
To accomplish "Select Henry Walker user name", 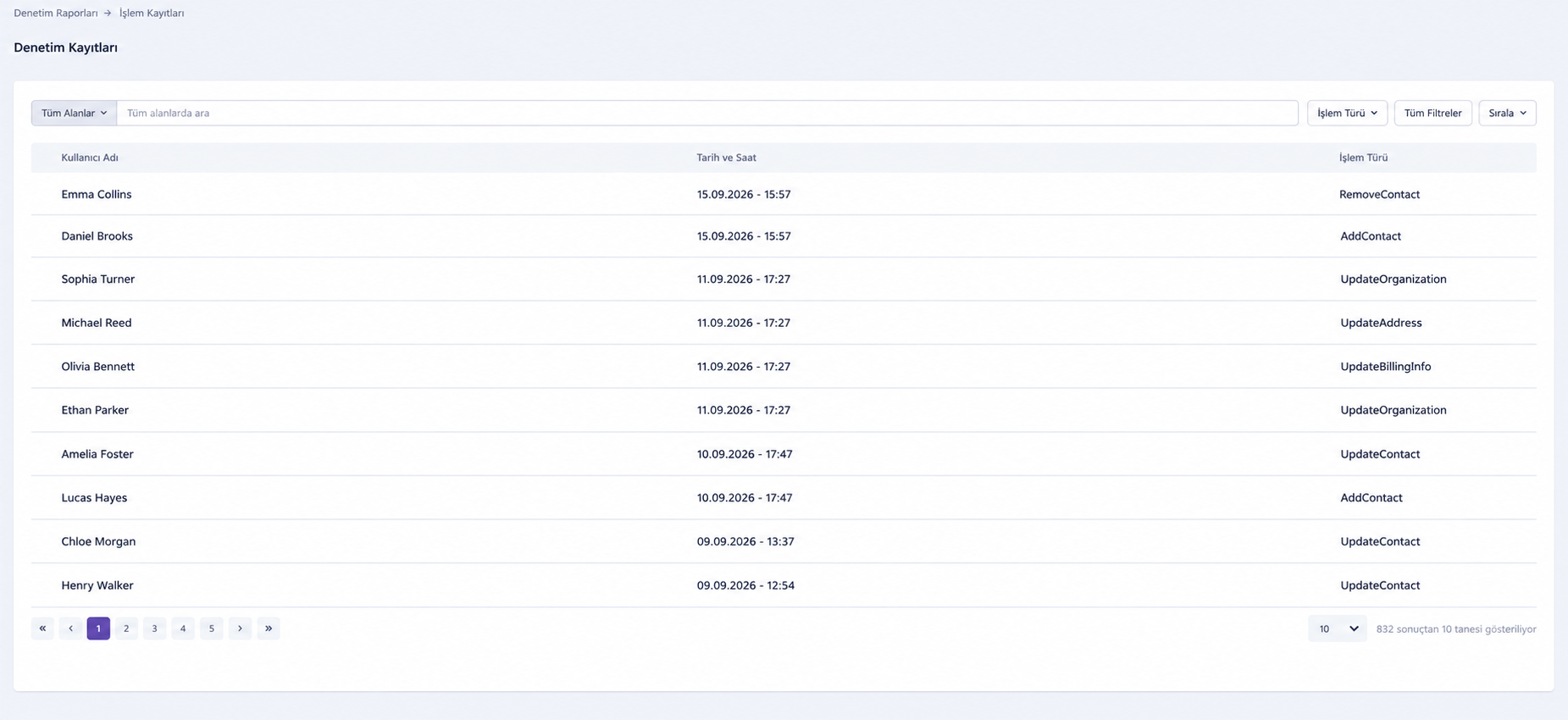I will tap(97, 585).
